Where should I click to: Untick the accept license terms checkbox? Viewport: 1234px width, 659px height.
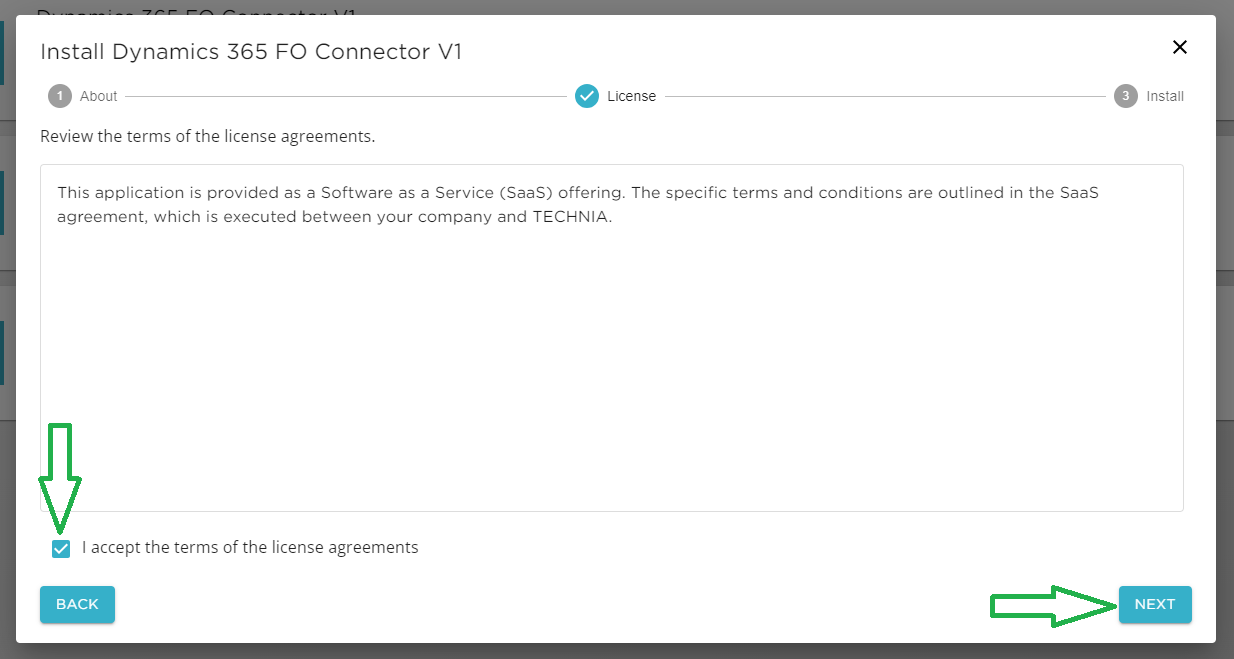click(x=61, y=548)
